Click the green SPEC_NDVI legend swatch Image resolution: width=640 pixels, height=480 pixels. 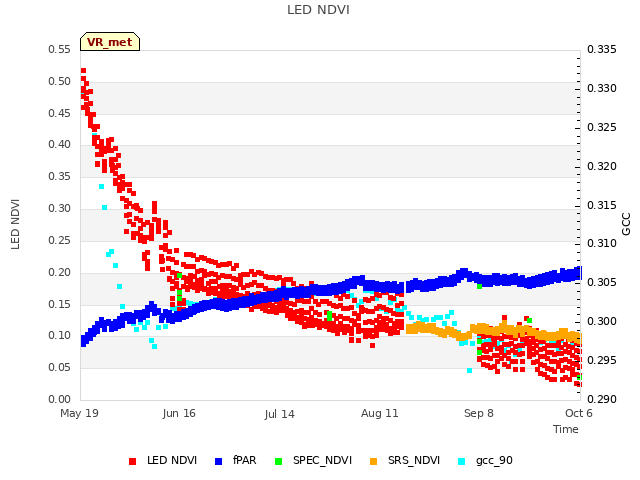(x=278, y=461)
